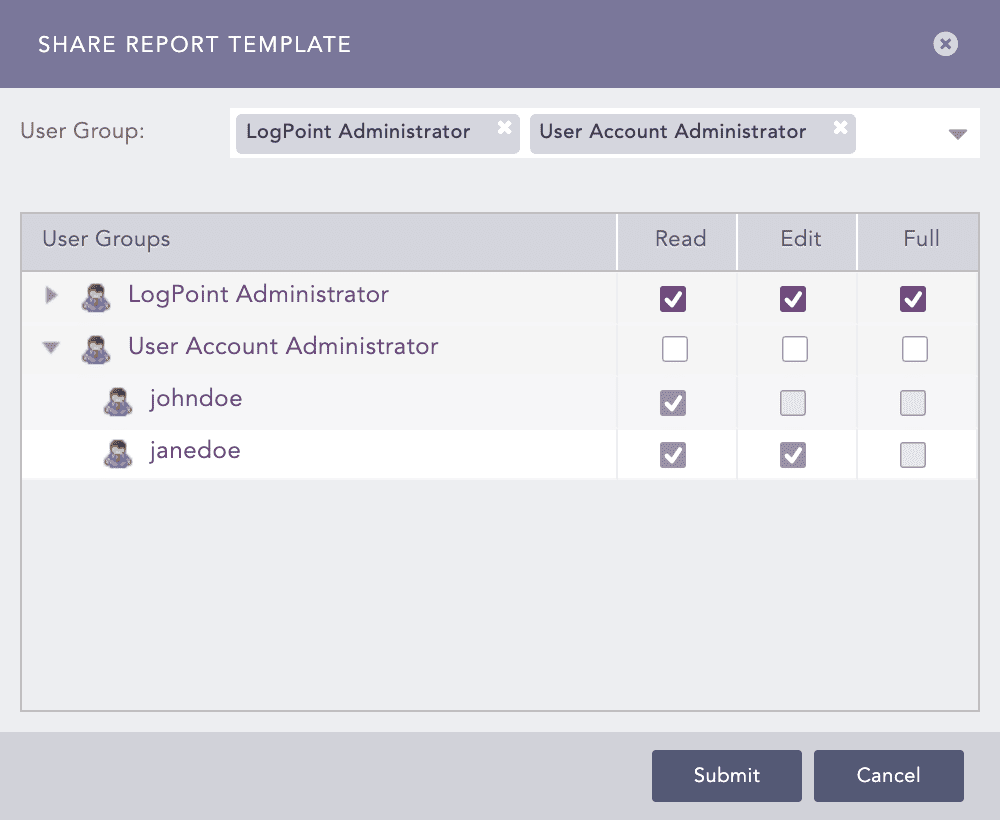Open the User Group dropdown
The image size is (1000, 820).
957,132
